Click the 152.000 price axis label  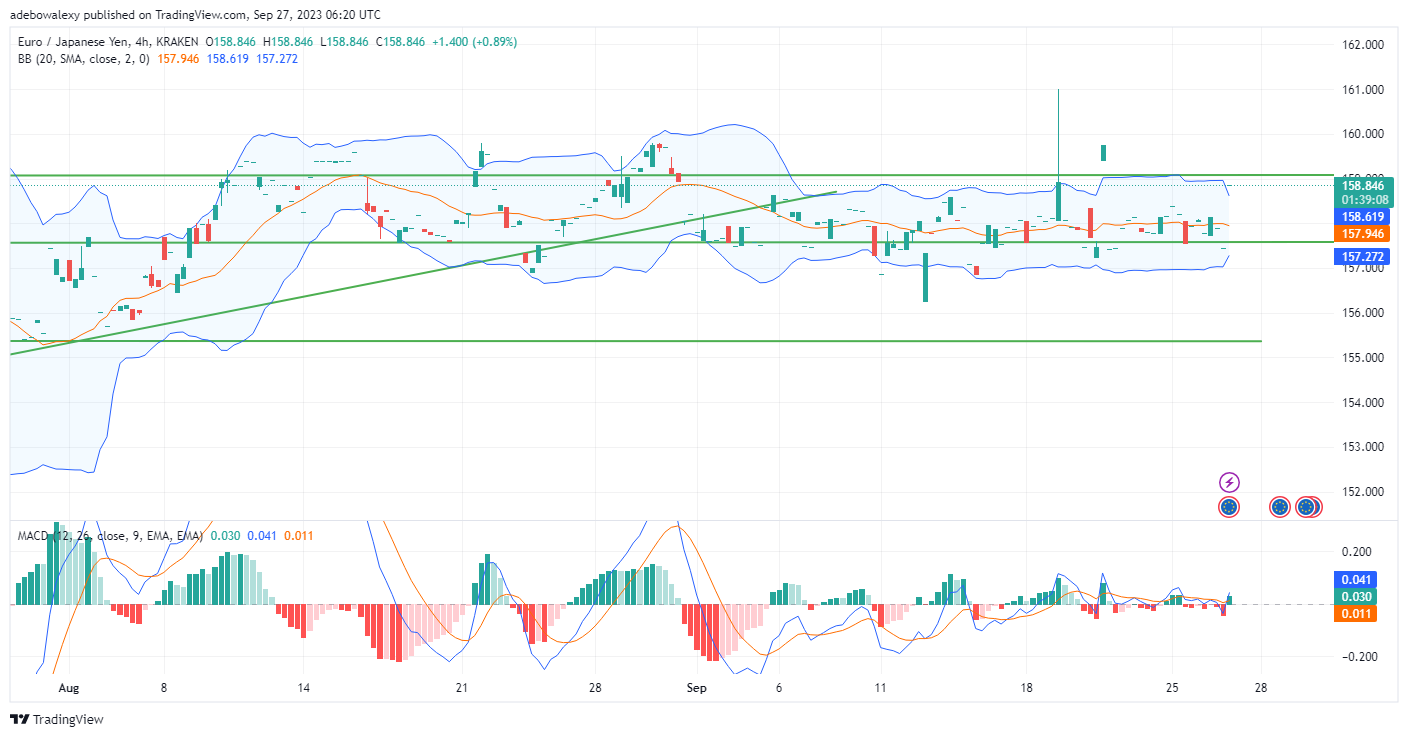(x=1362, y=492)
